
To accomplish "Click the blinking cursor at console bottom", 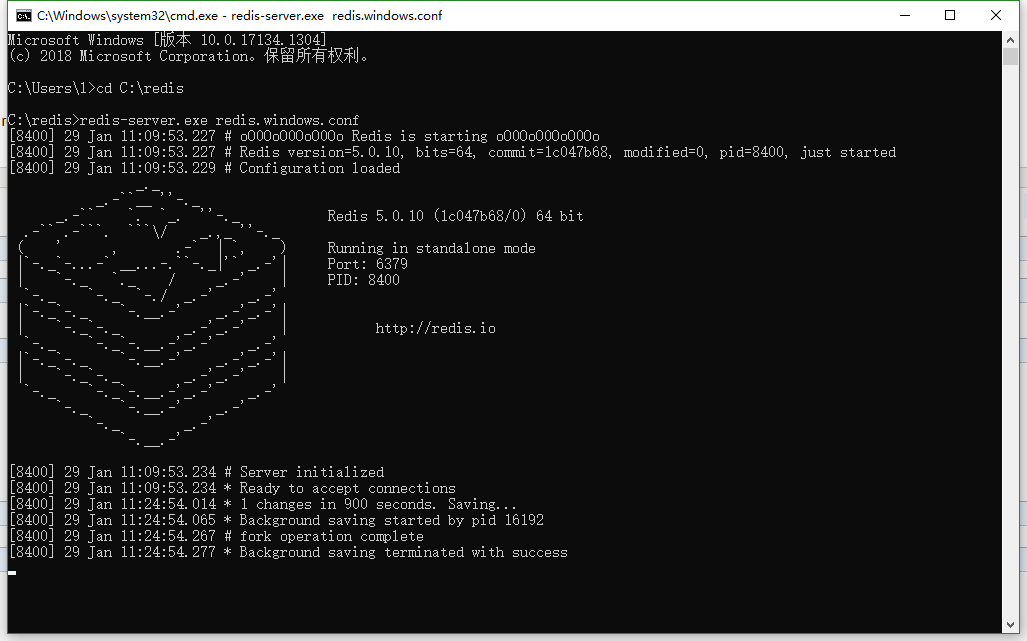I will click(12, 573).
